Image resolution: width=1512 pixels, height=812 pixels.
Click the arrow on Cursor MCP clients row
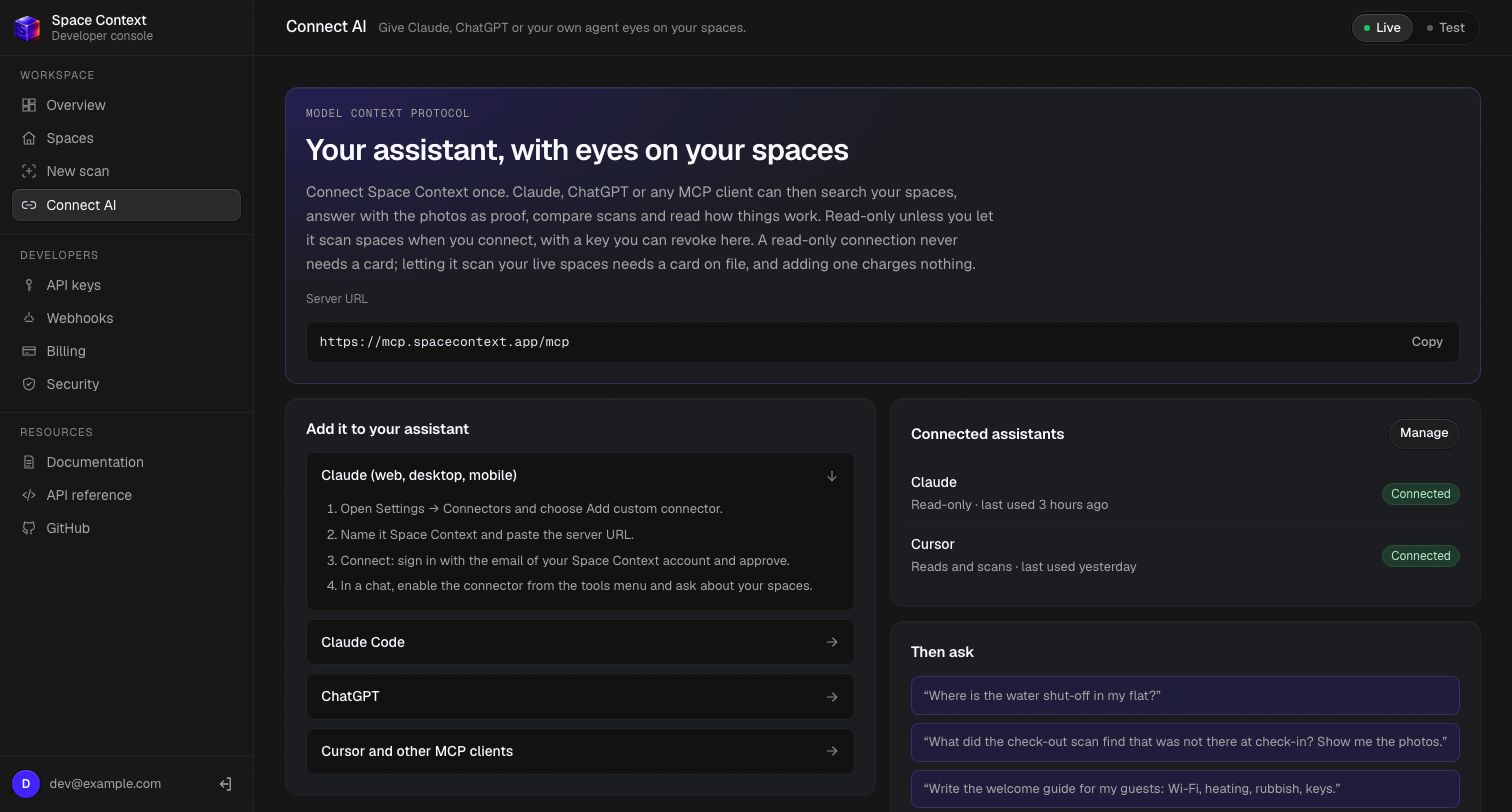coord(831,751)
